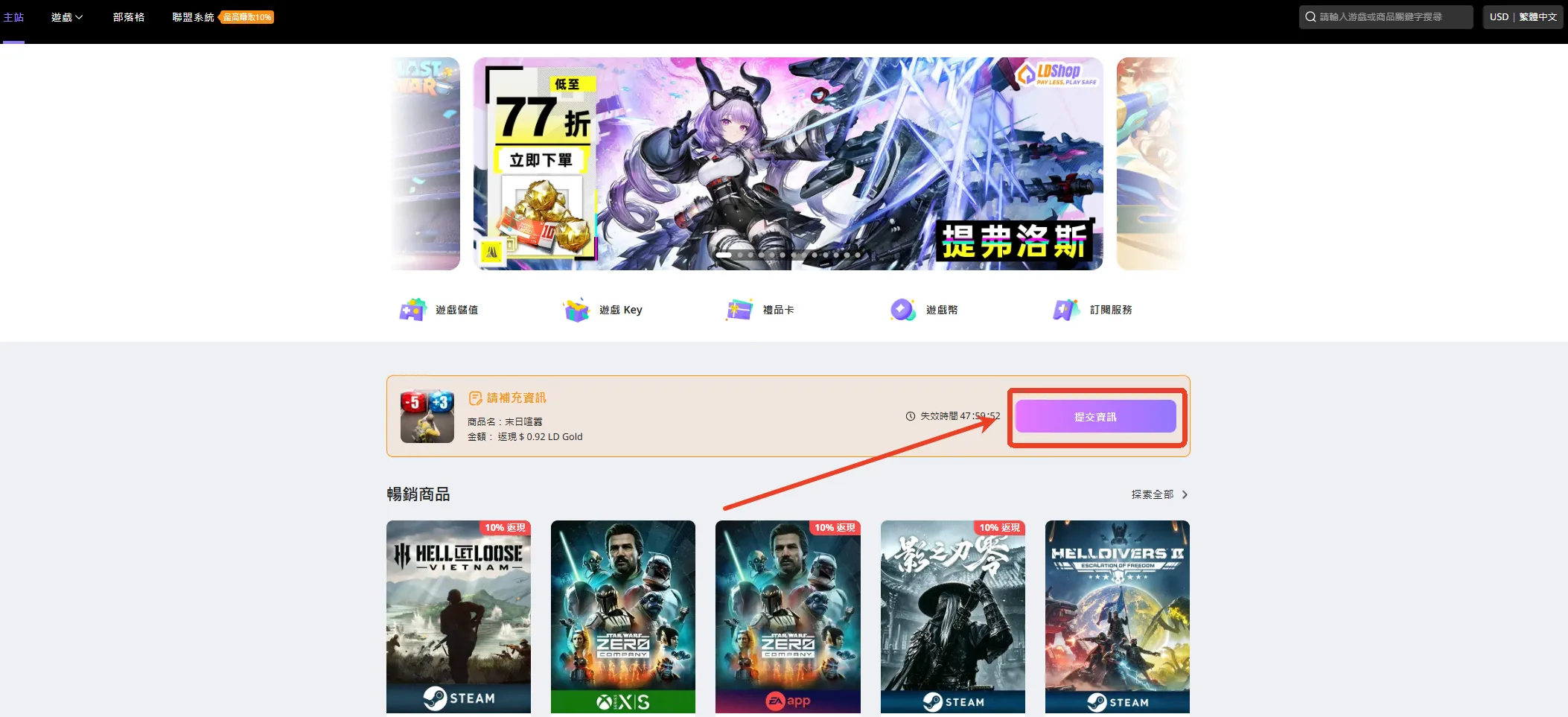Viewport: 1568px width, 717px height.
Task: Choose the 訂閱服務 subscription icon
Action: [1066, 310]
